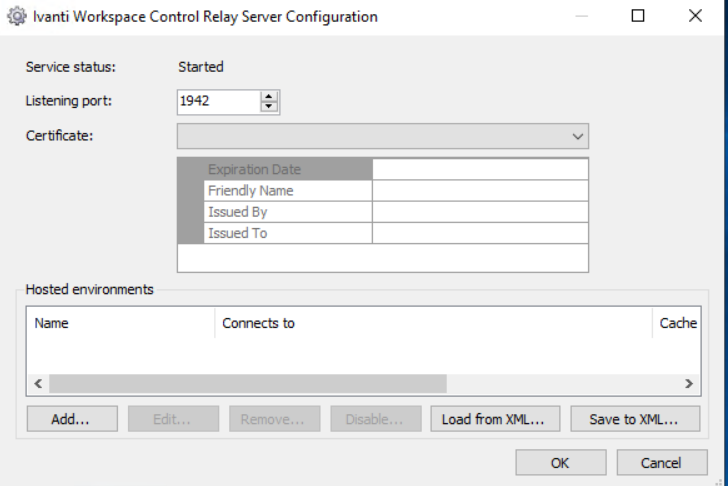728x486 pixels.
Task: Click the Disable... button
Action: [376, 419]
